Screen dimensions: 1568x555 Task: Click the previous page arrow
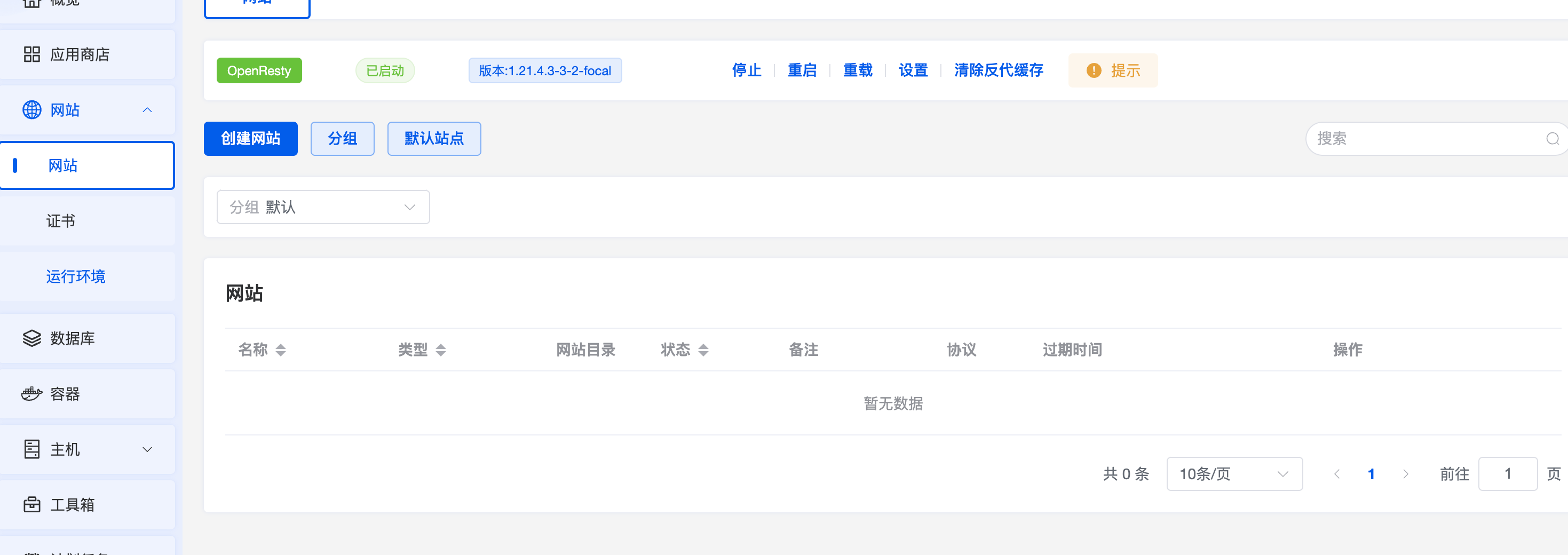pyautogui.click(x=1337, y=474)
